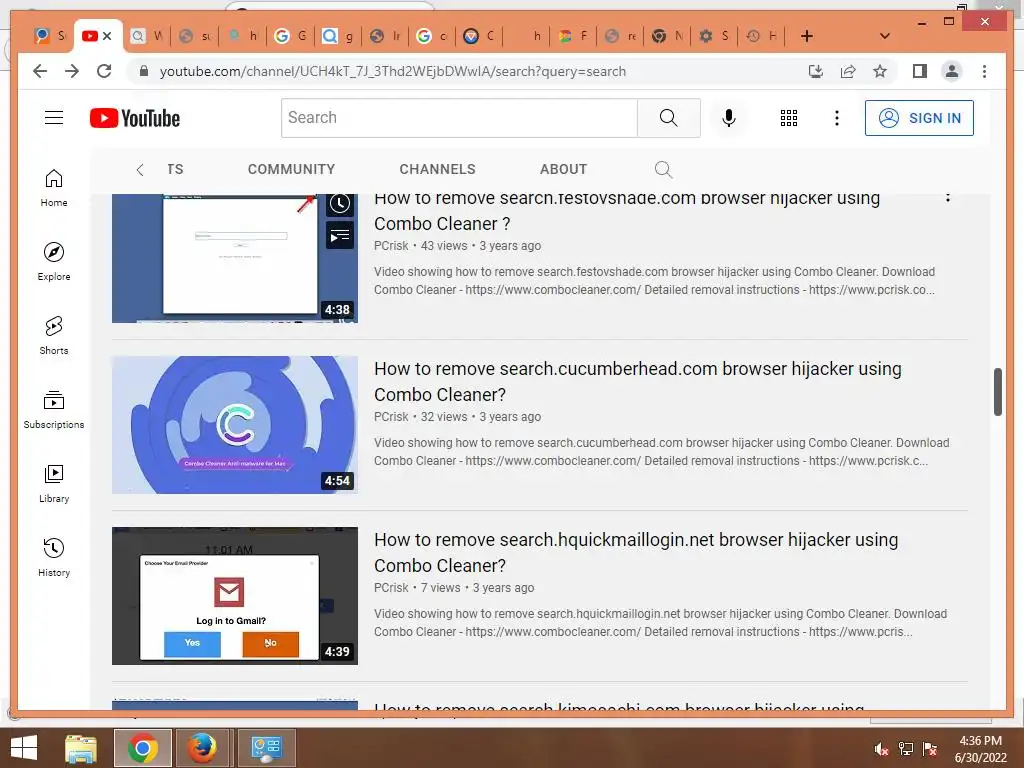Image resolution: width=1024 pixels, height=768 pixels.
Task: Open the Chrome taskbar icon
Action: [x=142, y=748]
